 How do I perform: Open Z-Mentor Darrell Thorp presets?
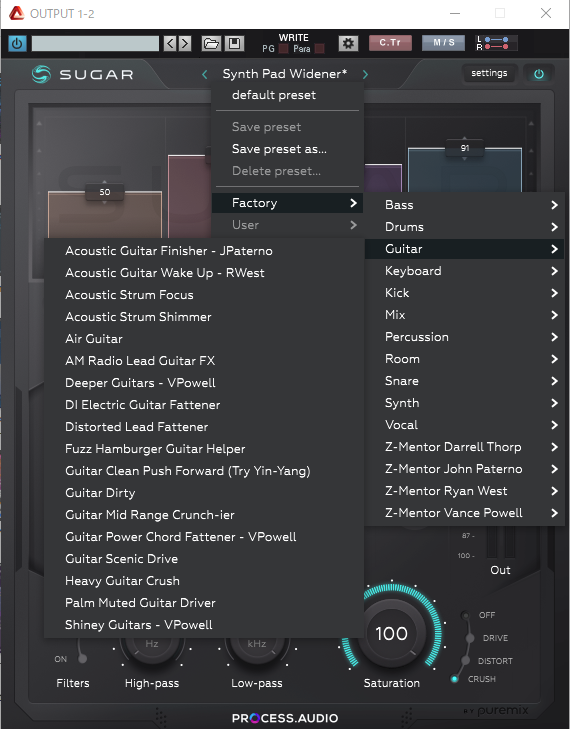465,447
